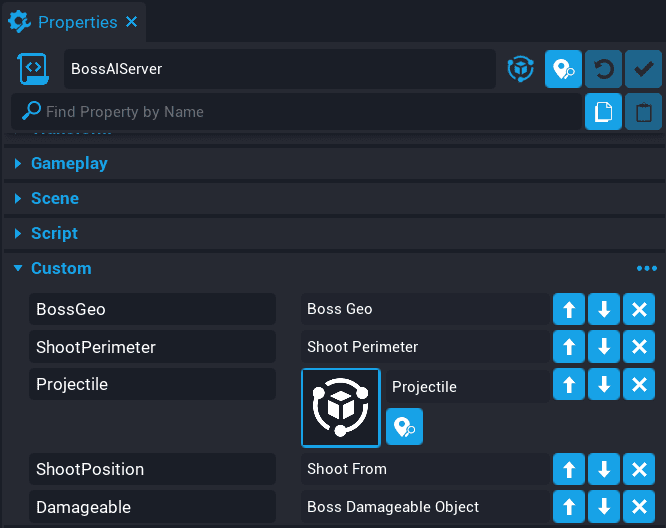Select the Properties tab
This screenshot has height=528, width=666.
click(76, 21)
